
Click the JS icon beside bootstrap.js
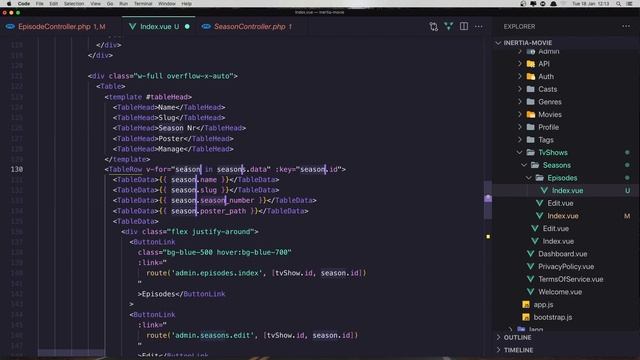pyautogui.click(x=526, y=317)
